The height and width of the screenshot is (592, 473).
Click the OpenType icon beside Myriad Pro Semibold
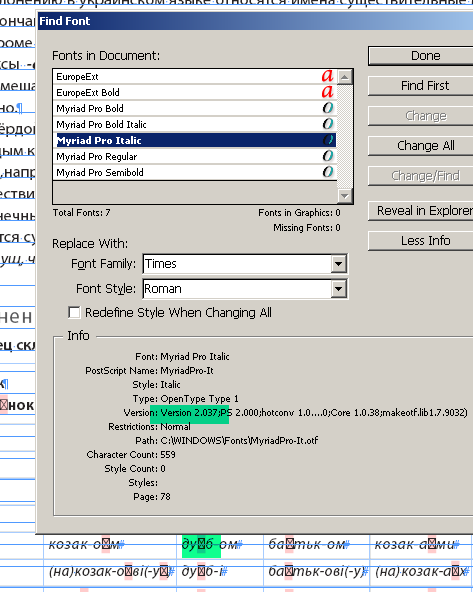click(328, 172)
